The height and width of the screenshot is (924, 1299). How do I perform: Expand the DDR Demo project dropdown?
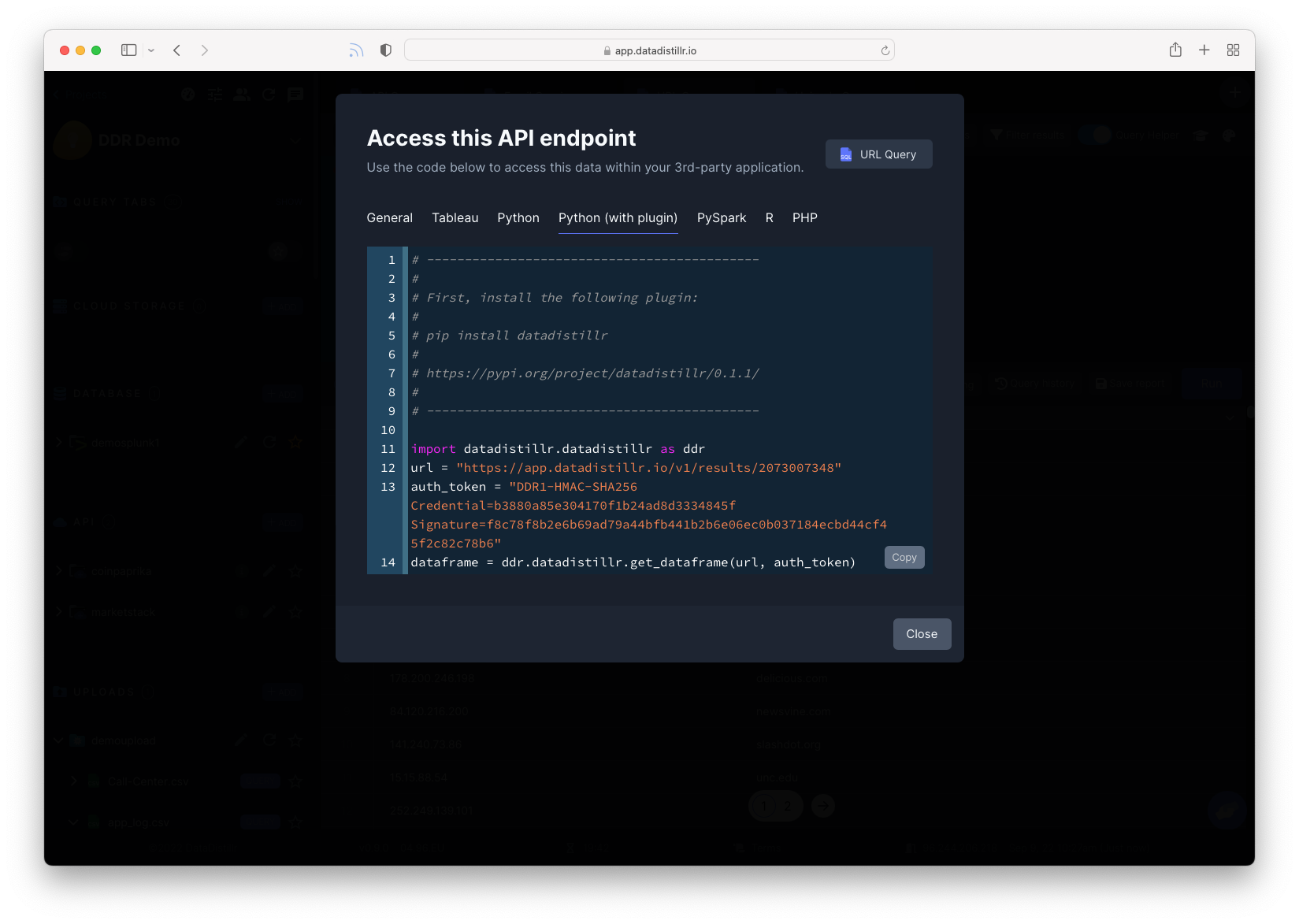295,140
